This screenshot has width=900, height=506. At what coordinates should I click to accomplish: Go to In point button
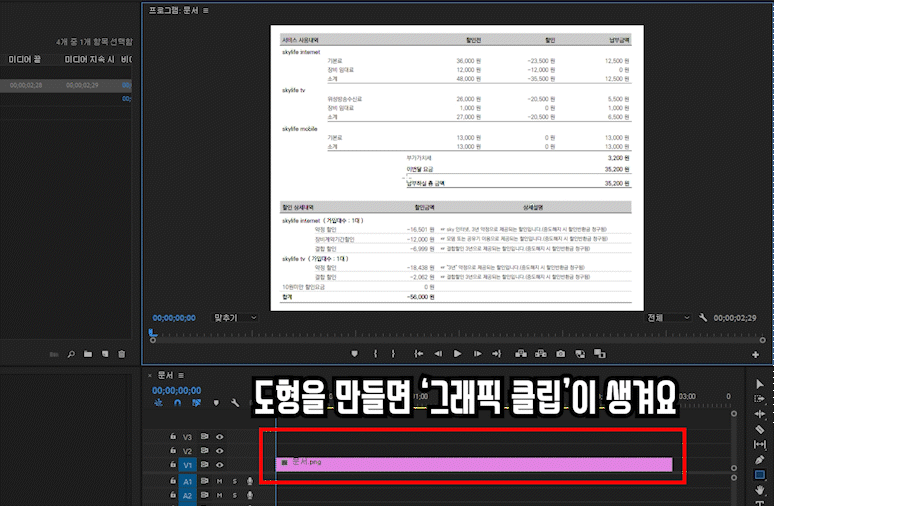pos(418,354)
